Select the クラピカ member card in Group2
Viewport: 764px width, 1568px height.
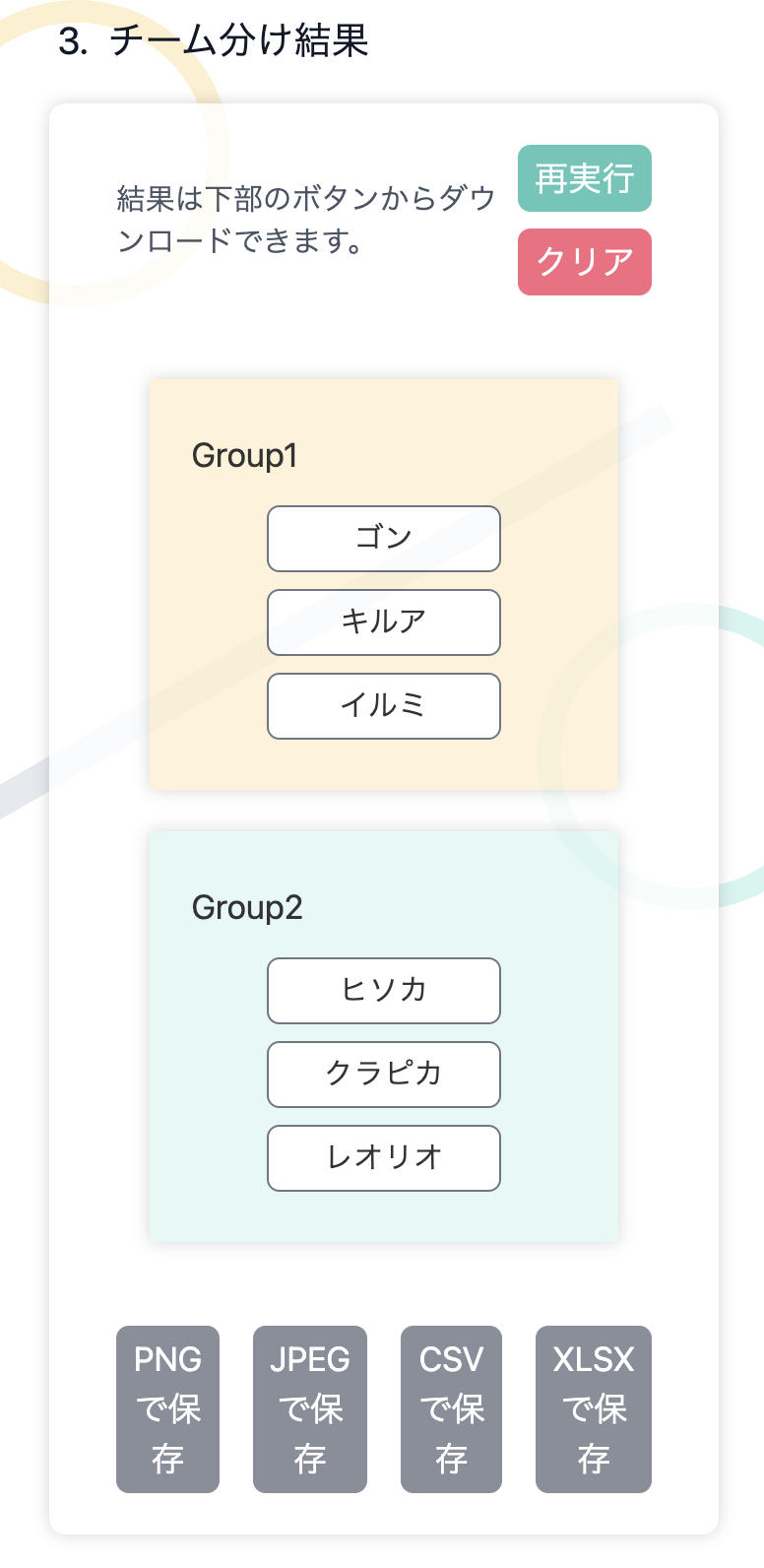(x=383, y=1075)
